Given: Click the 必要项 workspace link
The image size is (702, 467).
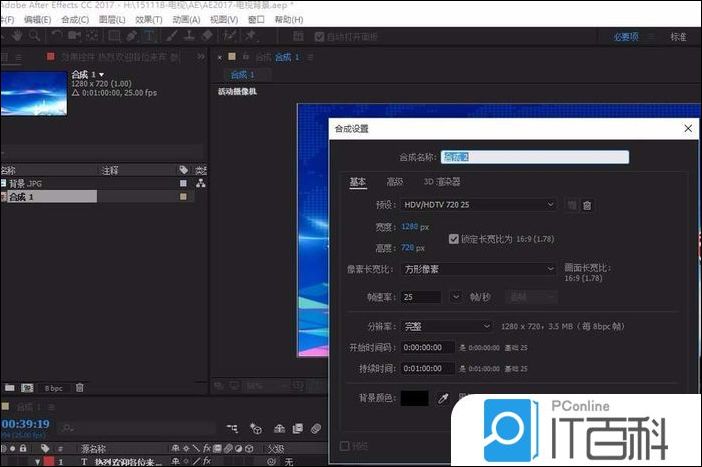Looking at the screenshot, I should (x=627, y=37).
